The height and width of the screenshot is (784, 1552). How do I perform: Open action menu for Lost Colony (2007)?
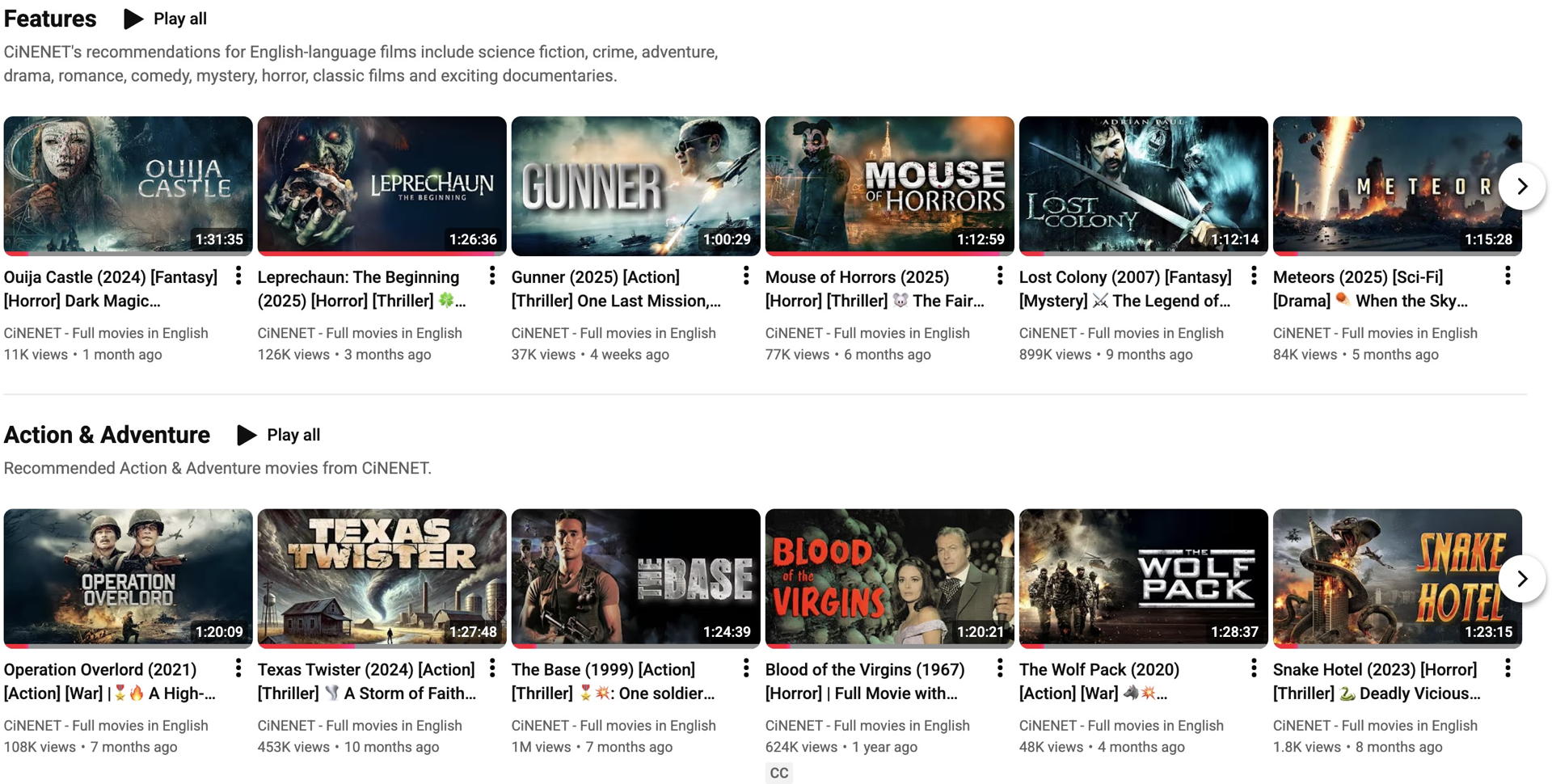[x=1253, y=276]
